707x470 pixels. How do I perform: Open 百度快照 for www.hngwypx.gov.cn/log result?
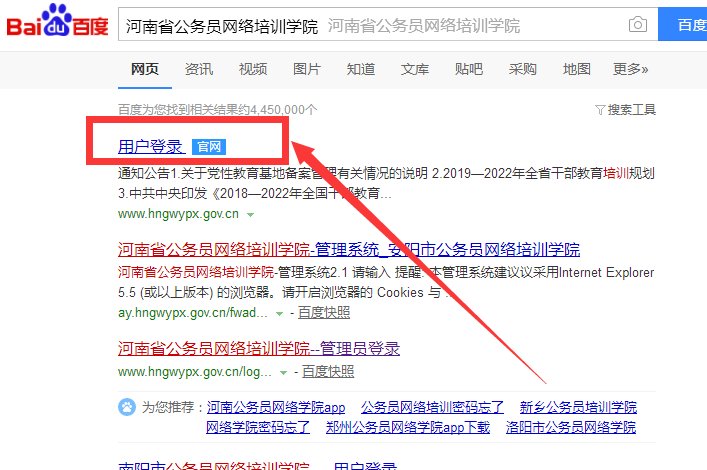tap(328, 372)
